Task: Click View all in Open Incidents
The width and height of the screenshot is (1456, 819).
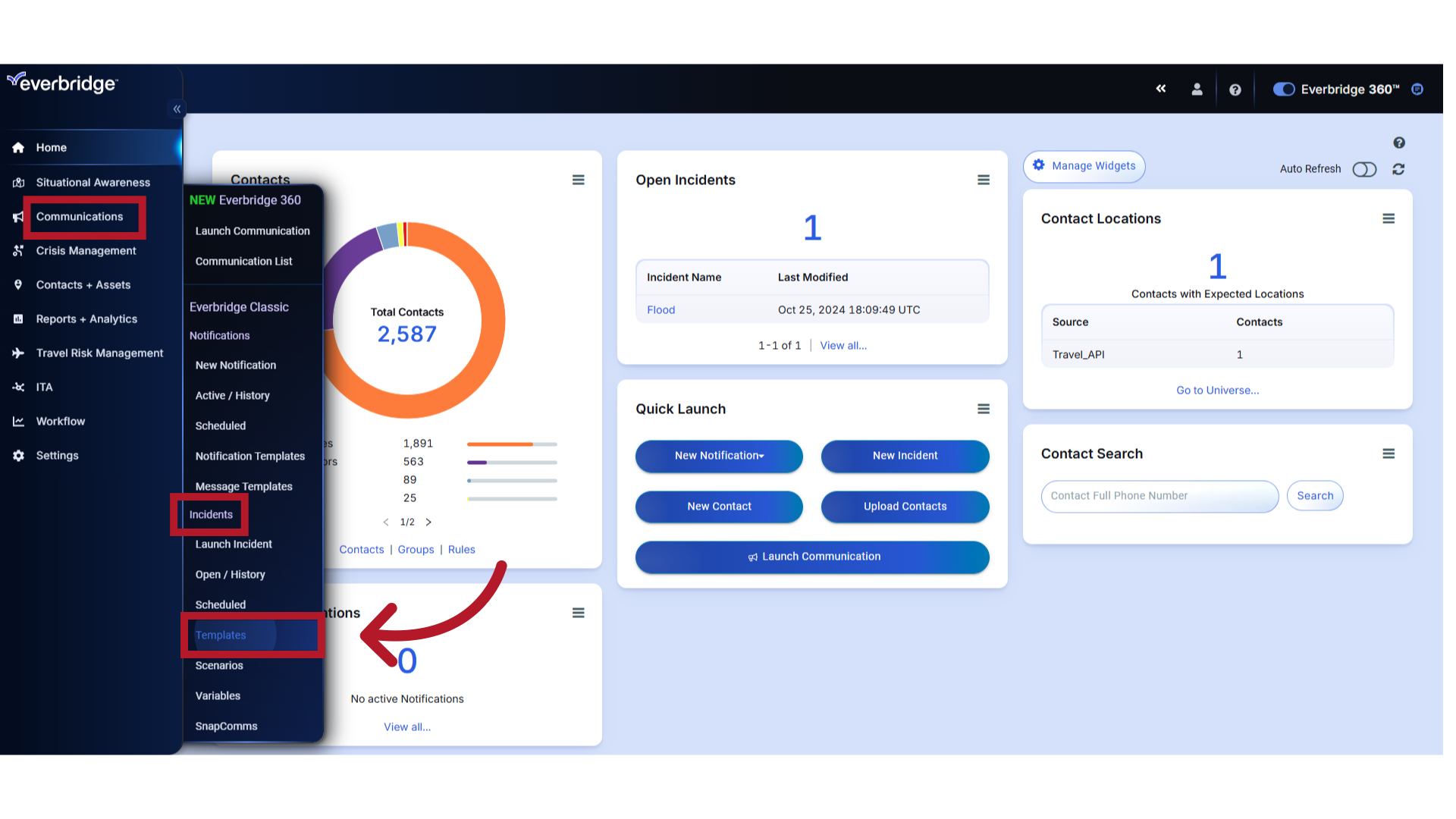Action: pyautogui.click(x=843, y=346)
